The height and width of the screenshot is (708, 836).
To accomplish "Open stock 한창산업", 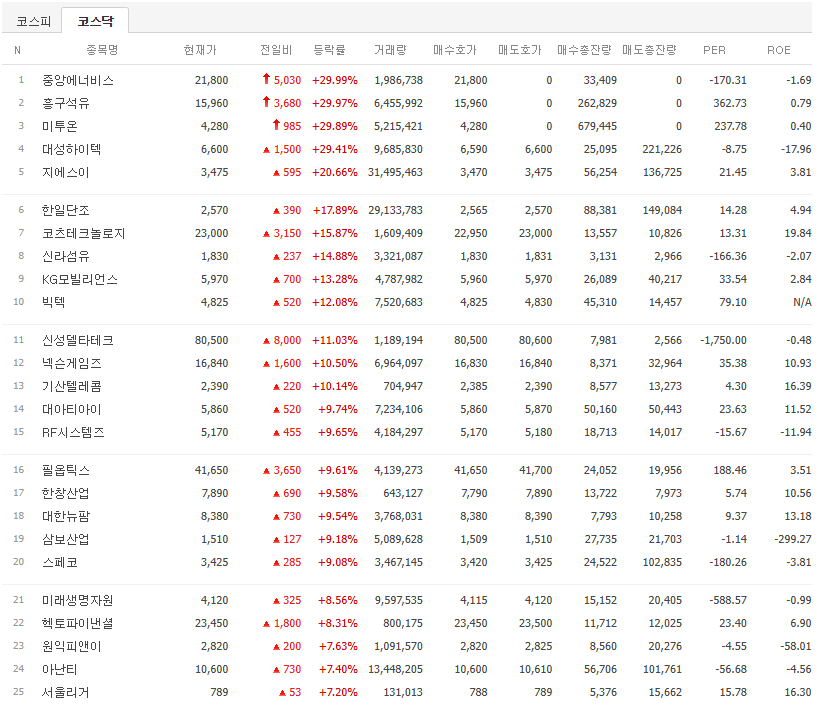I will [x=66, y=494].
